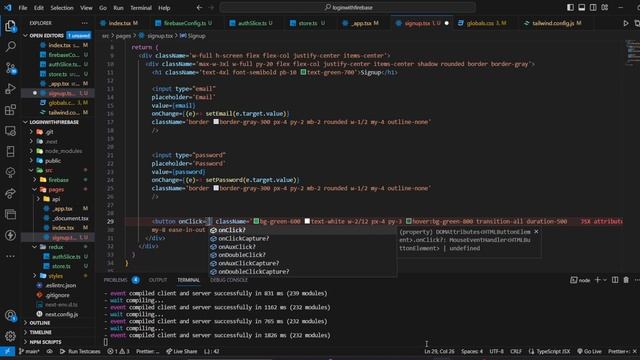Open the Run and Debug view
The height and width of the screenshot is (360, 640).
(10, 89)
